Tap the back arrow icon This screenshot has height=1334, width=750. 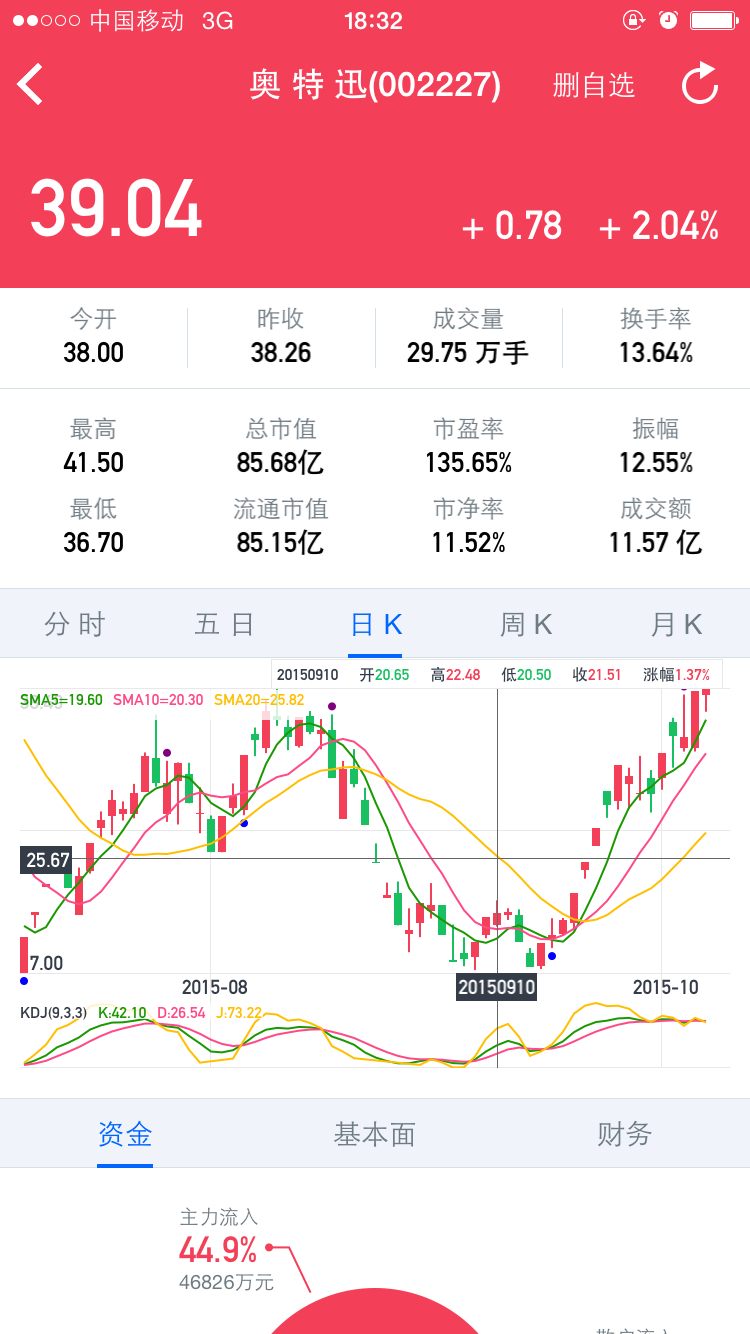pos(30,85)
